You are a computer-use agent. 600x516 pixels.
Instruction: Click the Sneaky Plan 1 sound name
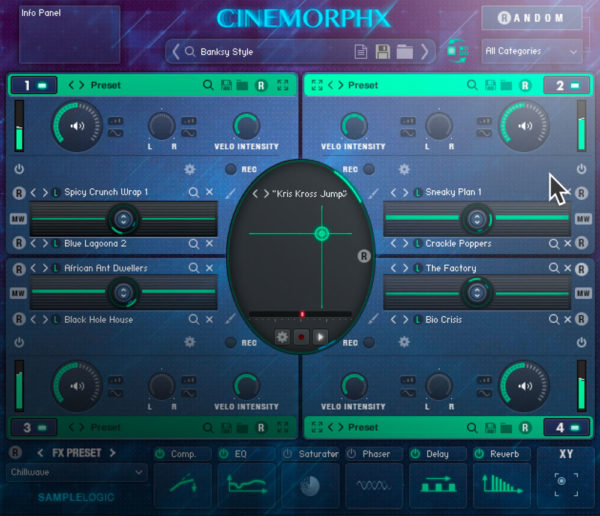(x=453, y=192)
